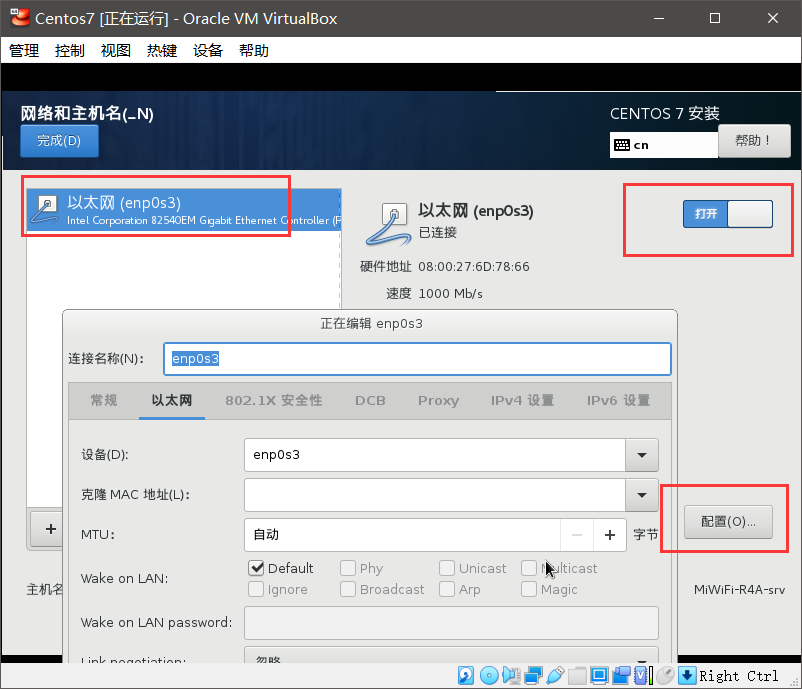Open the Link negotiation dropdown
Viewport: 802px width, 689px height.
[451, 655]
